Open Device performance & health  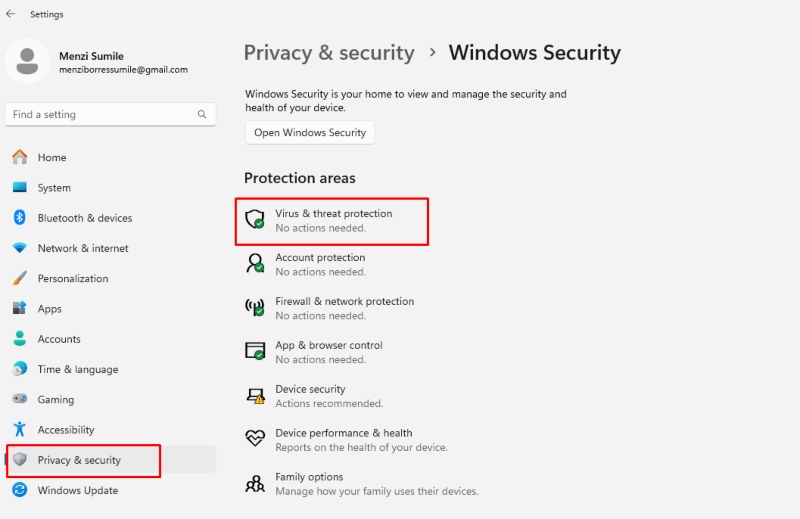pos(346,440)
